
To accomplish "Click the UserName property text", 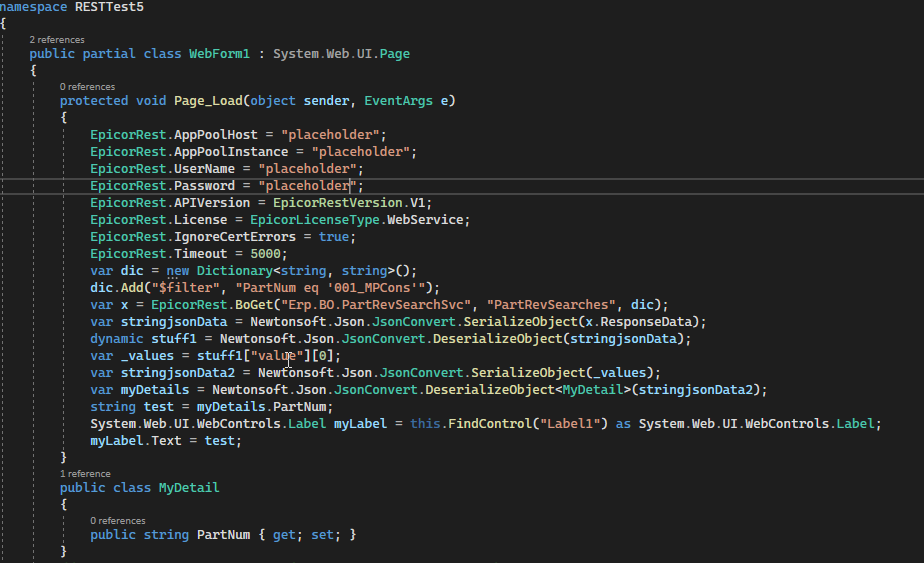I will coord(204,169).
